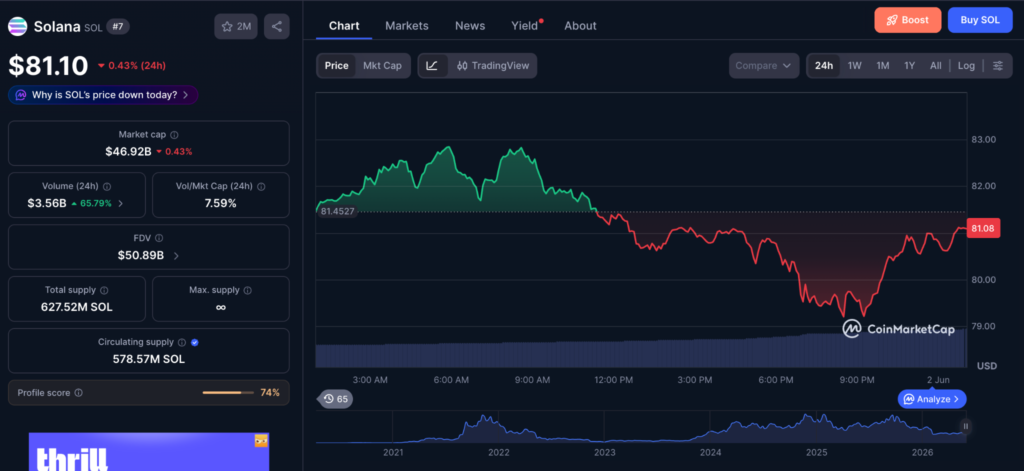
Task: Select the 1W time range
Action: 855,65
